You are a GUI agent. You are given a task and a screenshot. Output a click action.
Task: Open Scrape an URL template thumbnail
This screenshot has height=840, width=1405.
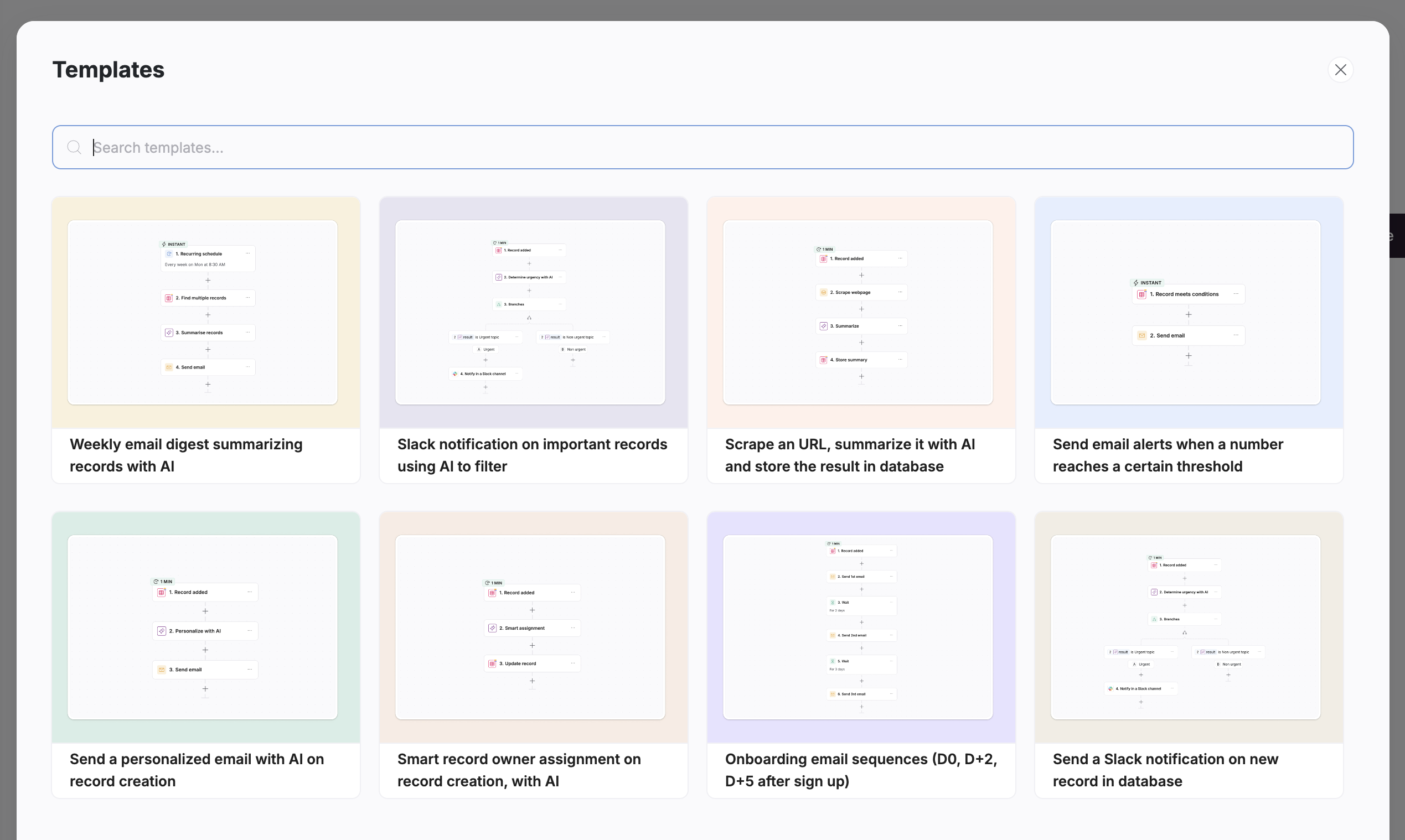click(x=858, y=312)
